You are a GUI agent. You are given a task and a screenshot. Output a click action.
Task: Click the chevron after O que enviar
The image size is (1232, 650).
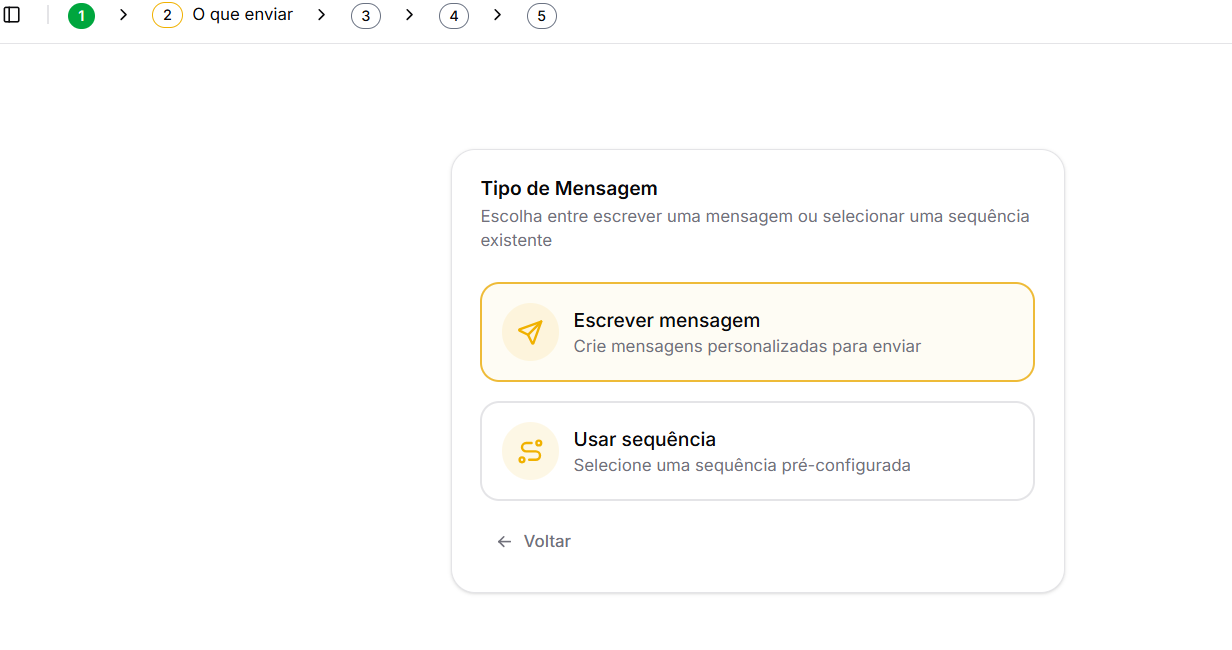tap(321, 15)
